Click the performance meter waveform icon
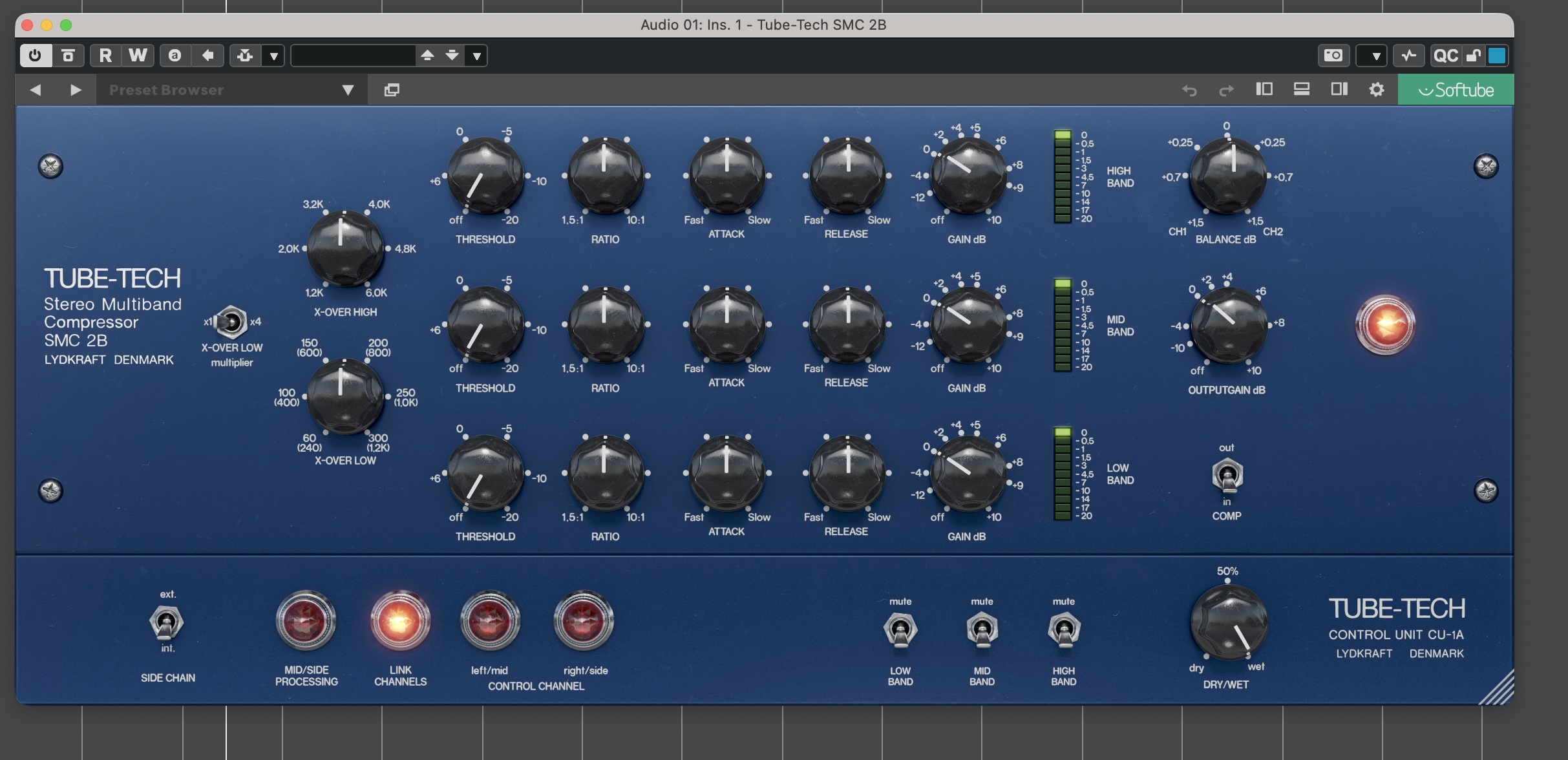This screenshot has width=1568, height=760. [x=1410, y=56]
